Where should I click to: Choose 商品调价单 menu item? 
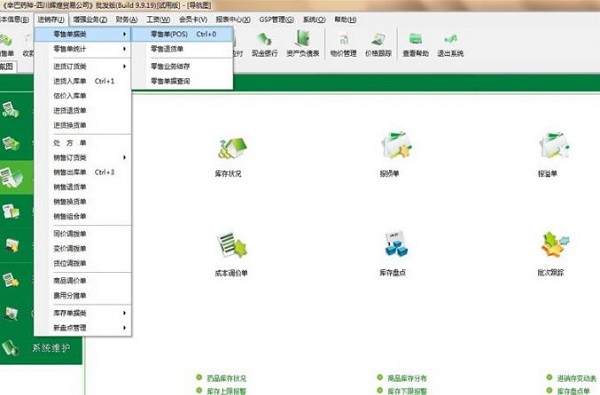tap(83, 281)
